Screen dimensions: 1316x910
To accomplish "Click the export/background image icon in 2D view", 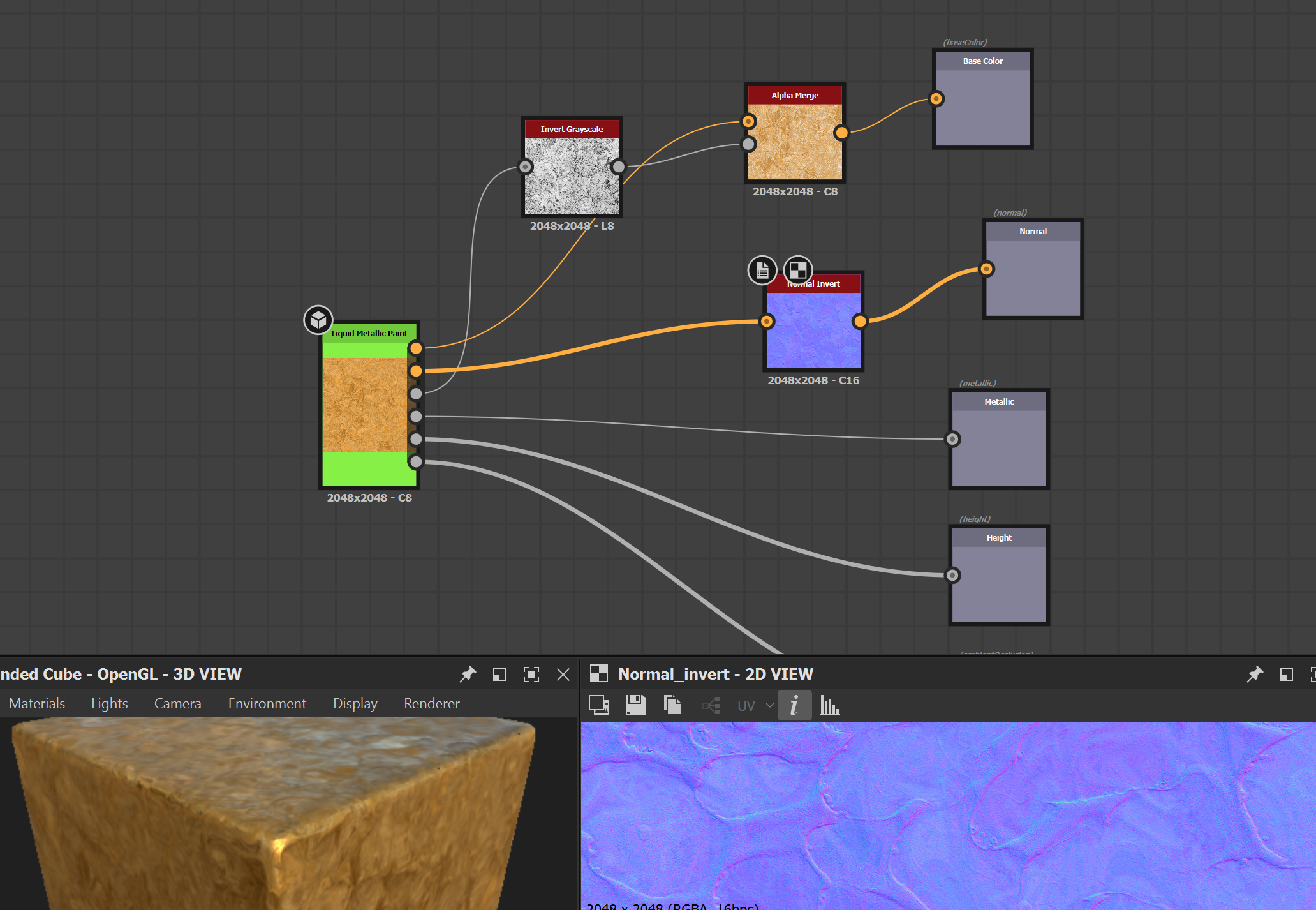I will (x=598, y=705).
